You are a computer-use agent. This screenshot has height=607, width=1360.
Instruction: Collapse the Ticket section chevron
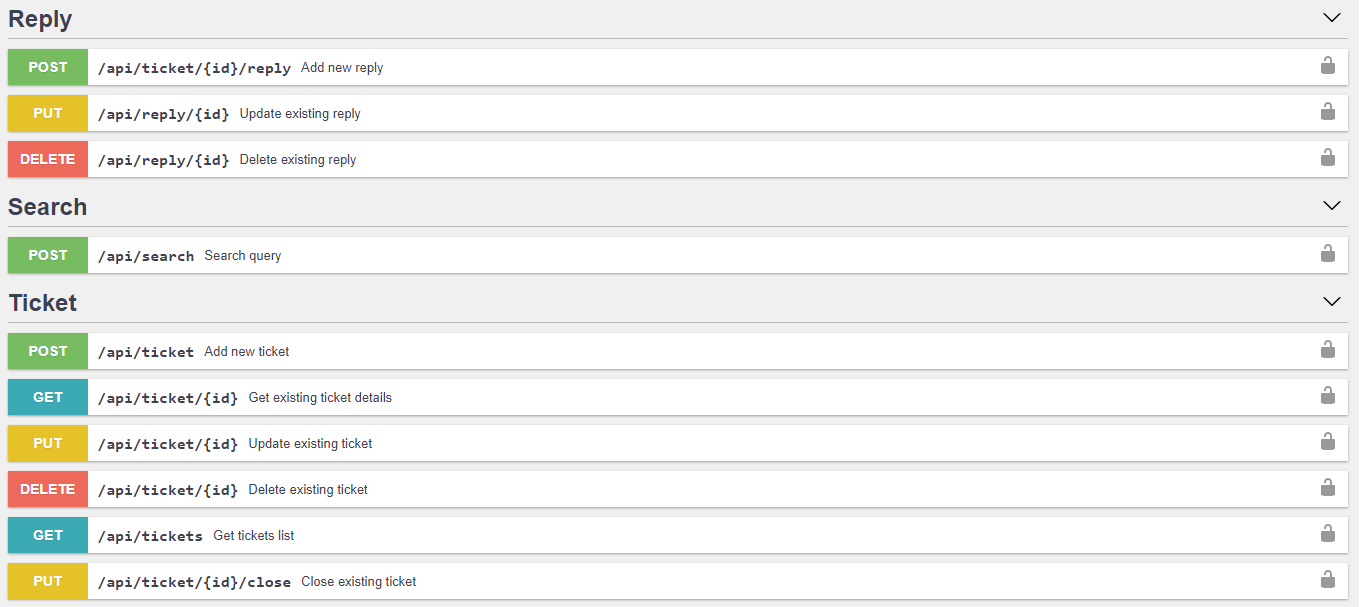pyautogui.click(x=1331, y=302)
